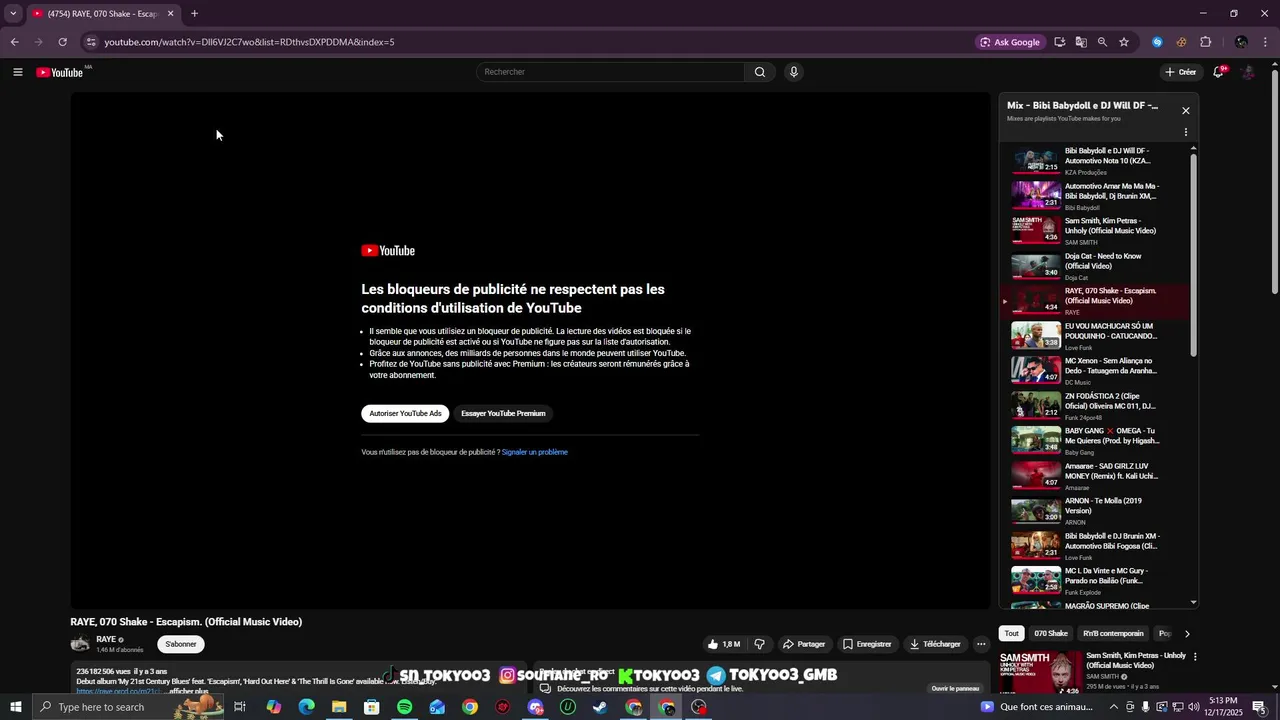Go back in browser history
This screenshot has height=720, width=1280.
(x=14, y=42)
